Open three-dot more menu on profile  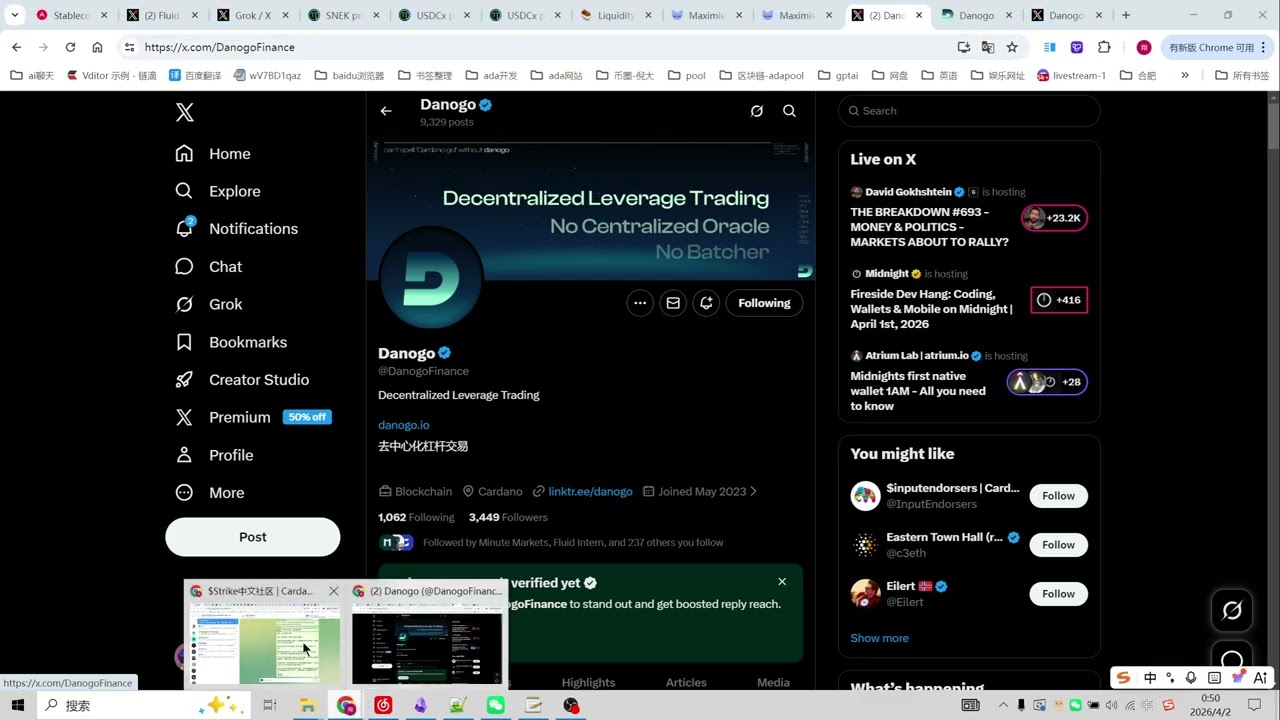(x=640, y=303)
